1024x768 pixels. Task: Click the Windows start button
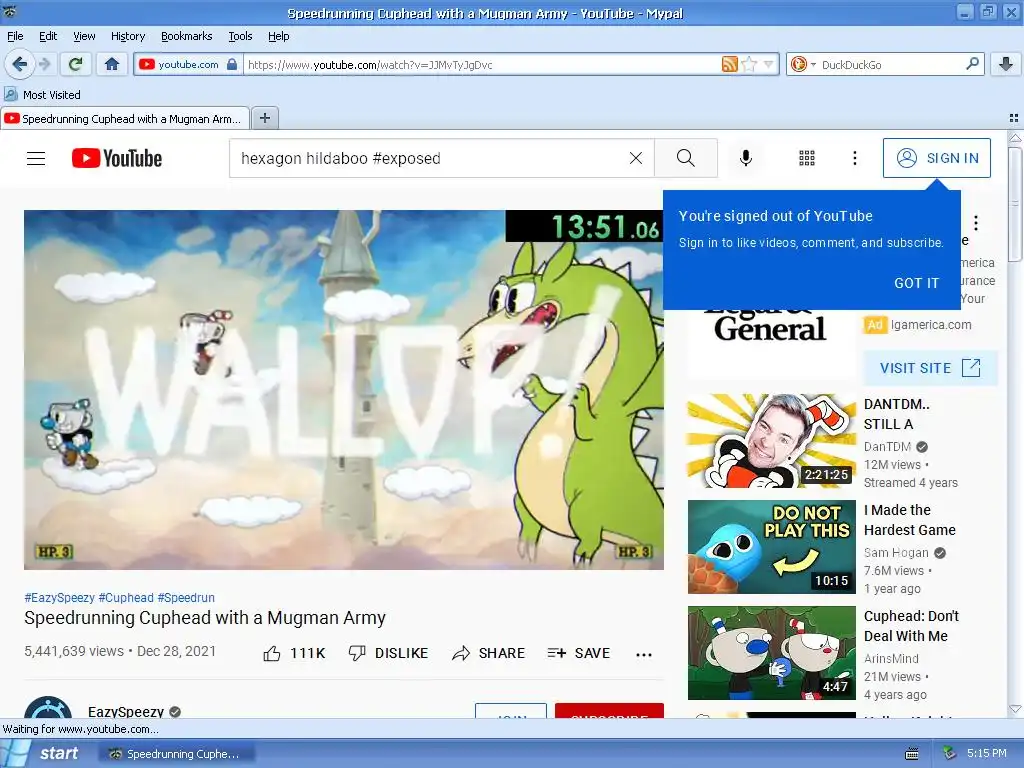coord(44,754)
